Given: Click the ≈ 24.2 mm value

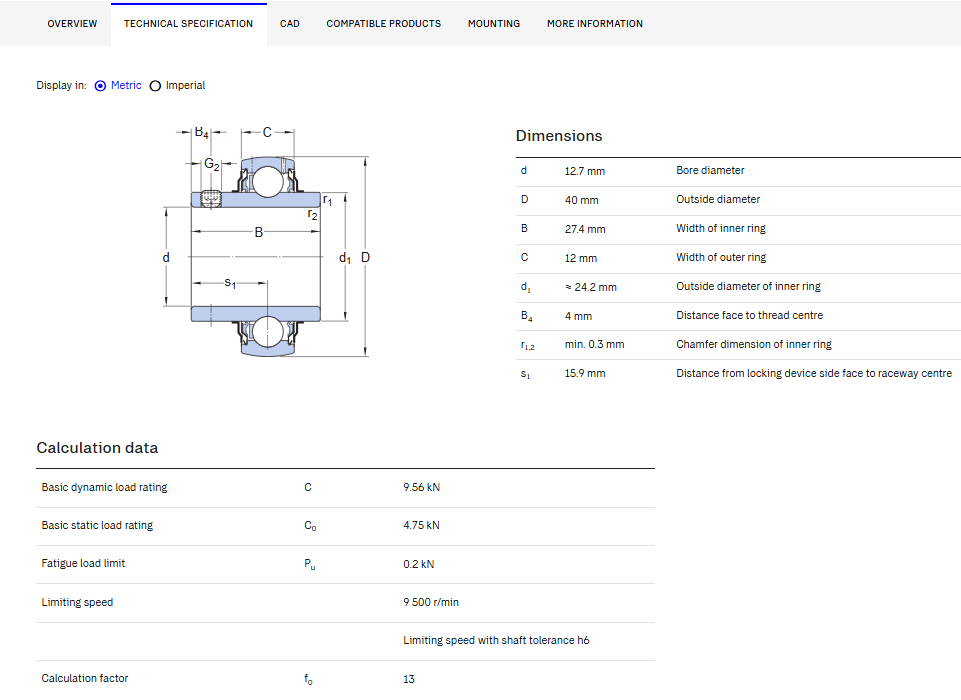Looking at the screenshot, I should coord(591,287).
